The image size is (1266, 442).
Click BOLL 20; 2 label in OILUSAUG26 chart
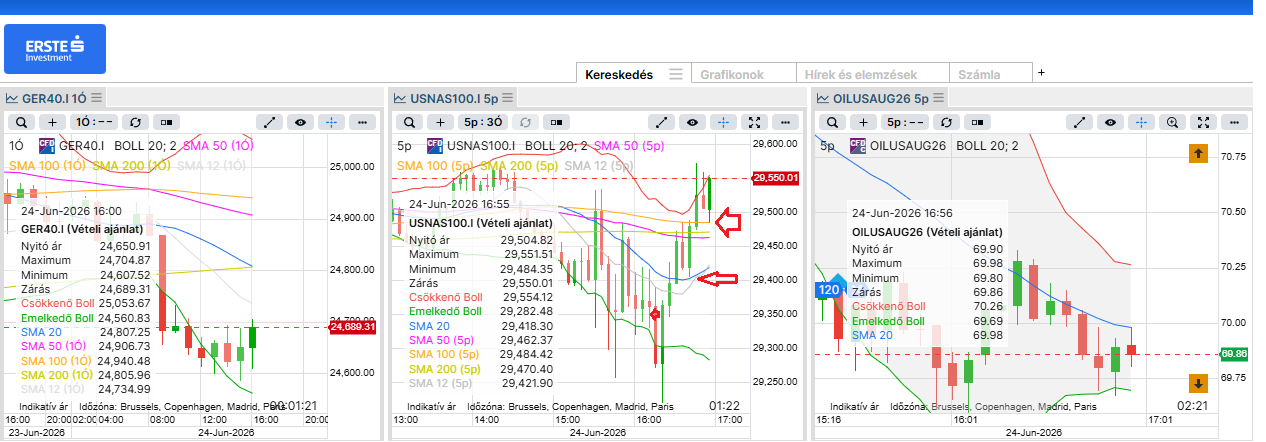tap(987, 145)
